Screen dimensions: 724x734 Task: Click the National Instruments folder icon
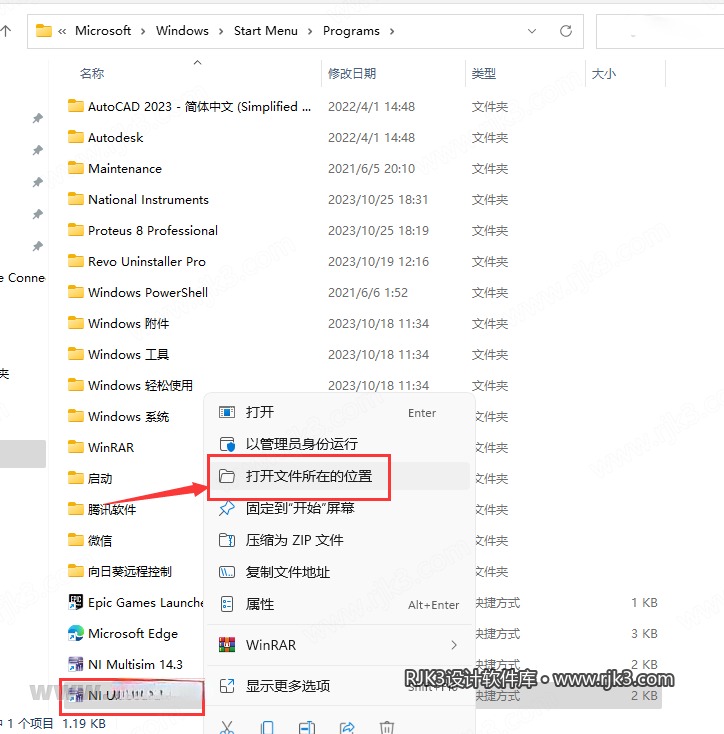pos(76,199)
